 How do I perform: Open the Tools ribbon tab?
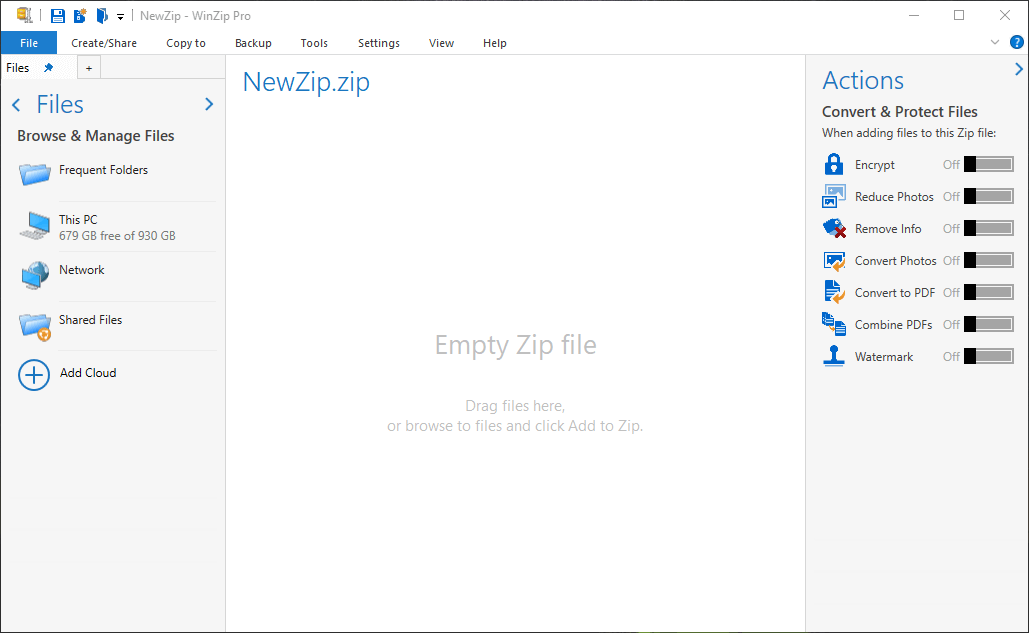(314, 43)
